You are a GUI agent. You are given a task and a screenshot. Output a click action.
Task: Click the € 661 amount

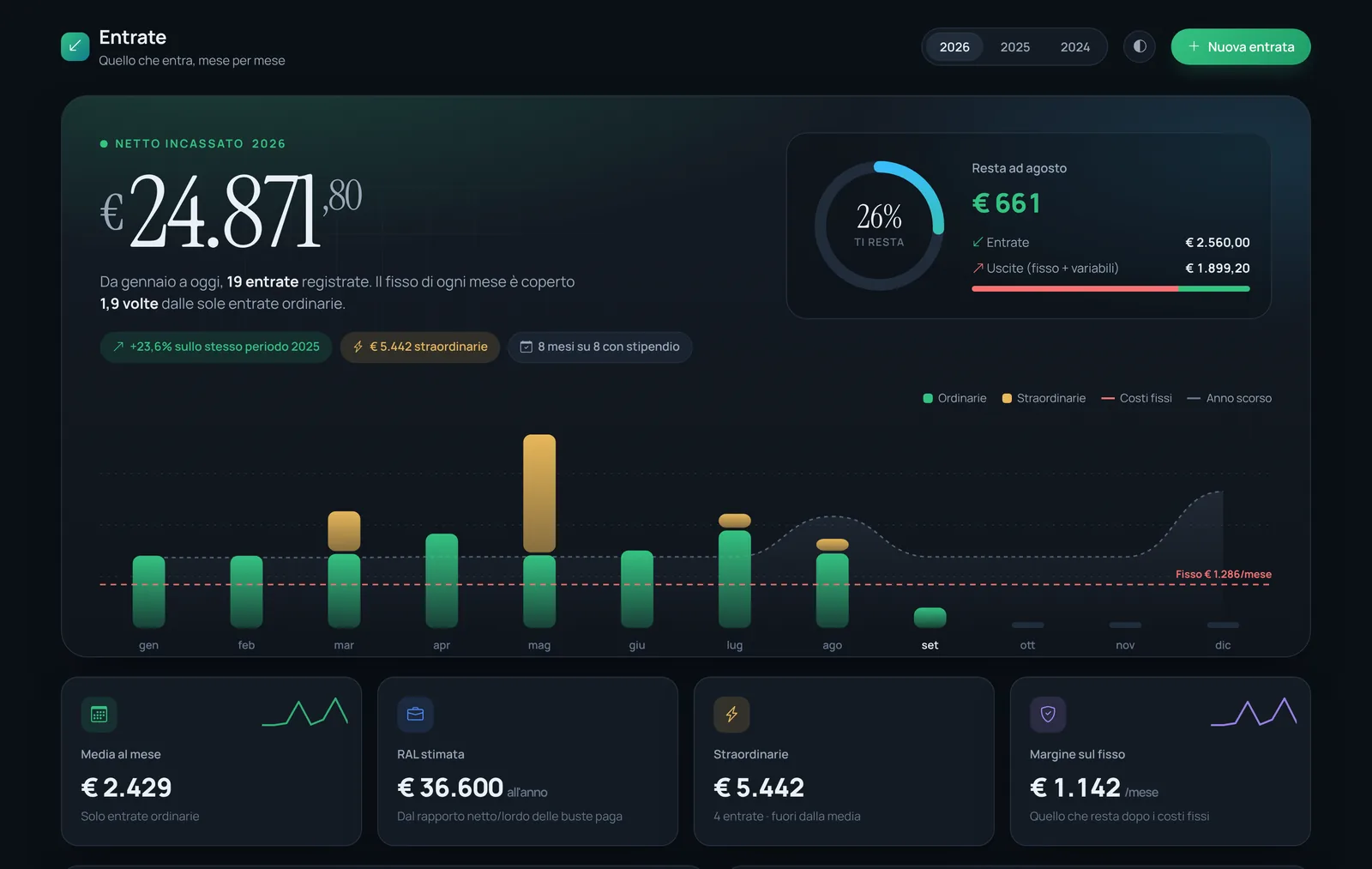click(x=1007, y=203)
